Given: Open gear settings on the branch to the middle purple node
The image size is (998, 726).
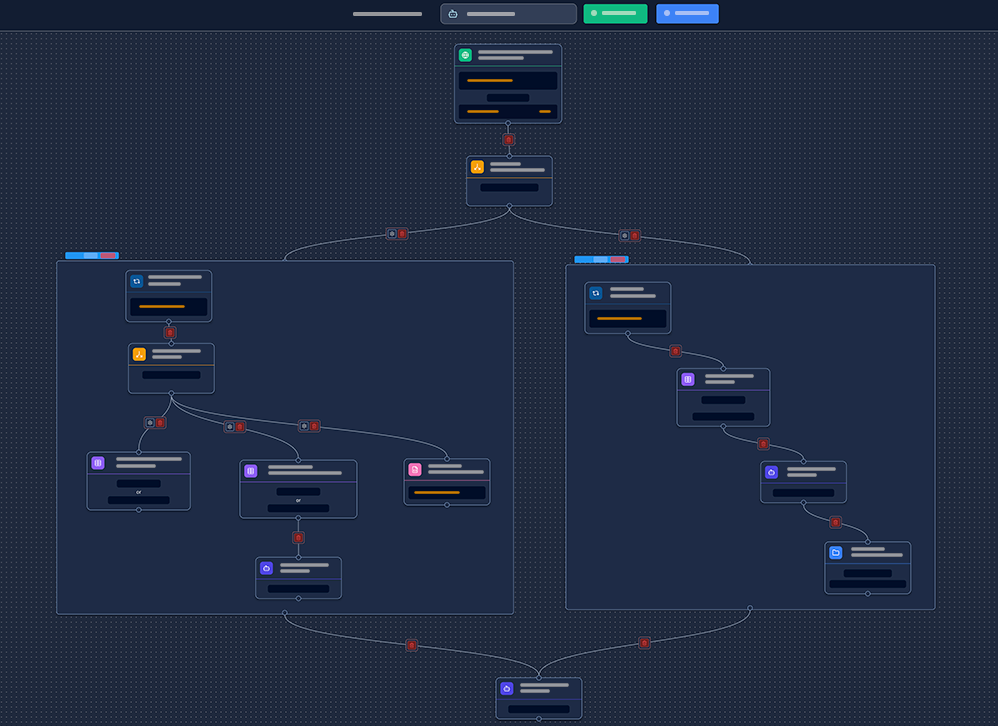Looking at the screenshot, I should (230, 426).
